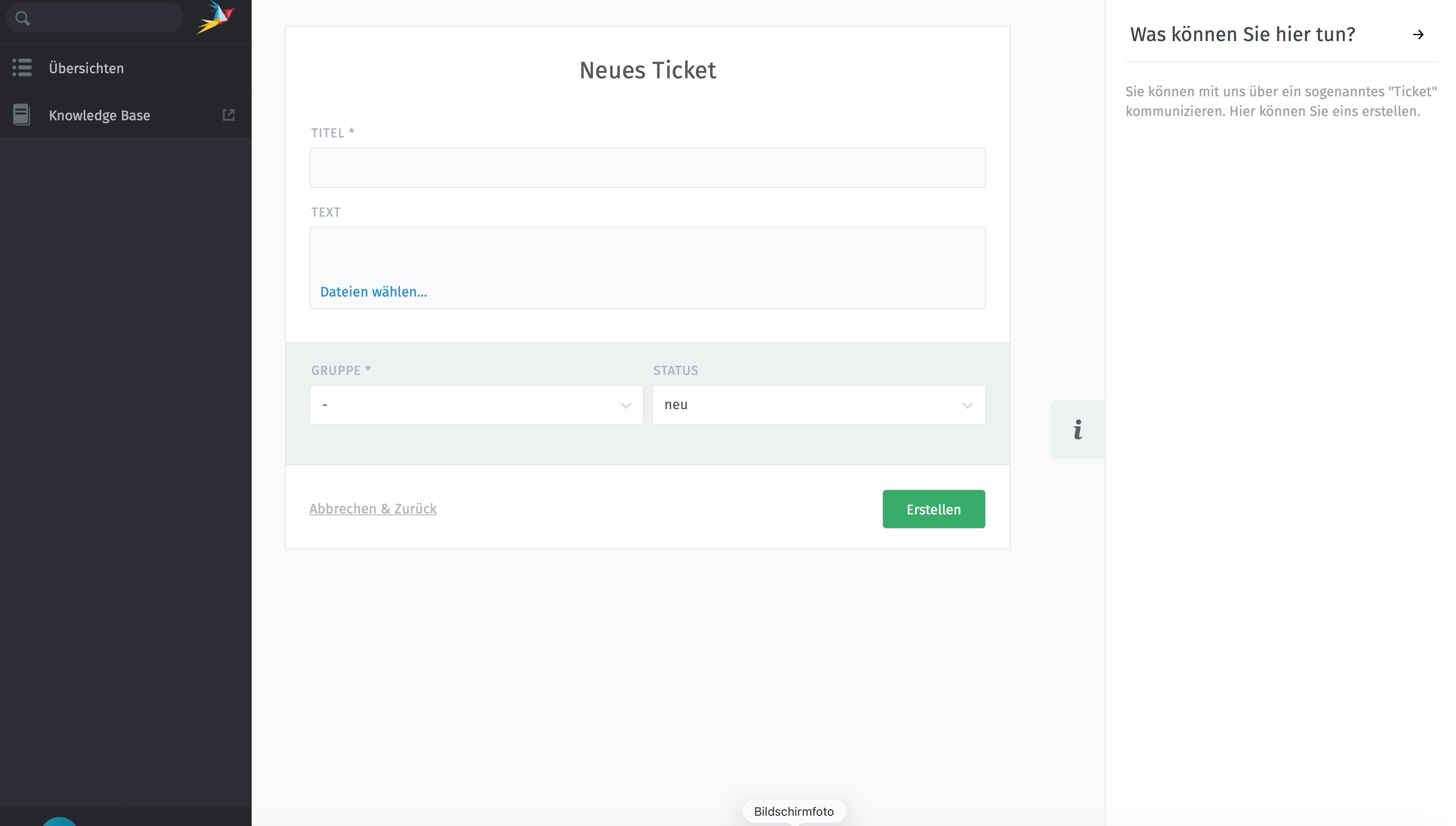
Task: Click the green Erstellen button
Action: [x=933, y=509]
